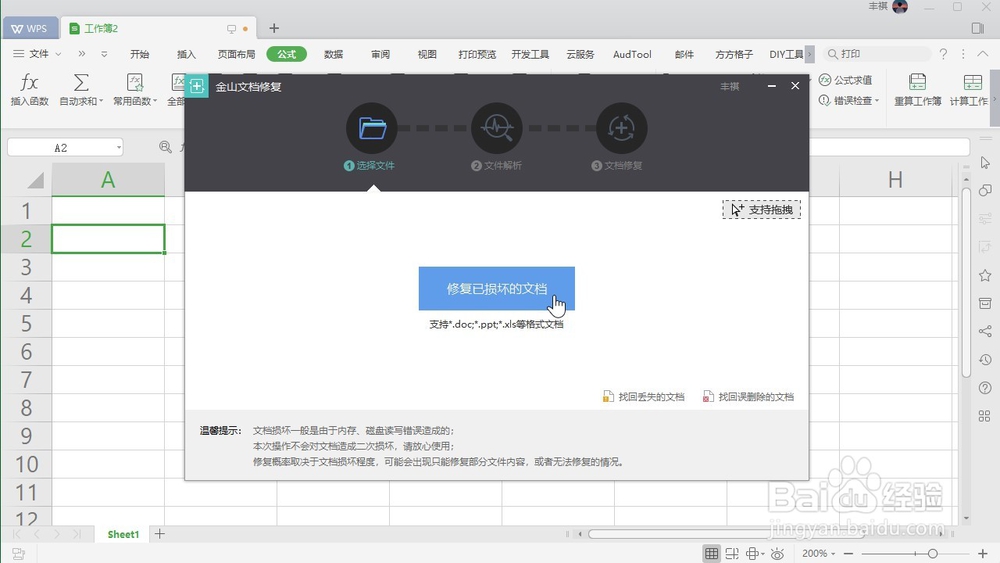This screenshot has height=563, width=1000.
Task: Click the File Analysis step icon
Action: click(497, 128)
